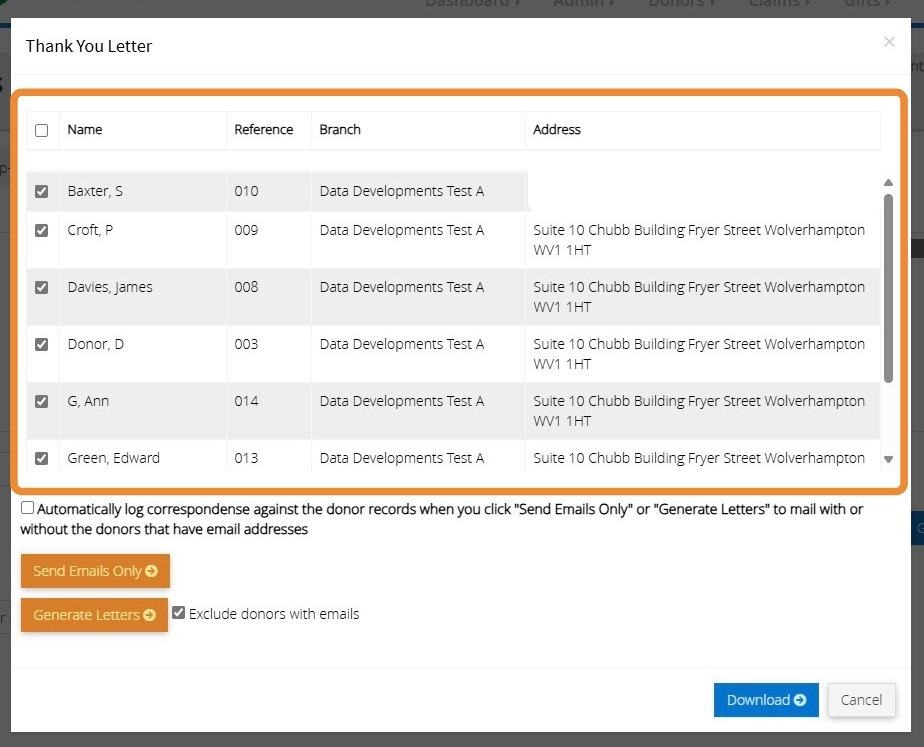
Task: Click the address in G, Ann row
Action: coord(699,411)
